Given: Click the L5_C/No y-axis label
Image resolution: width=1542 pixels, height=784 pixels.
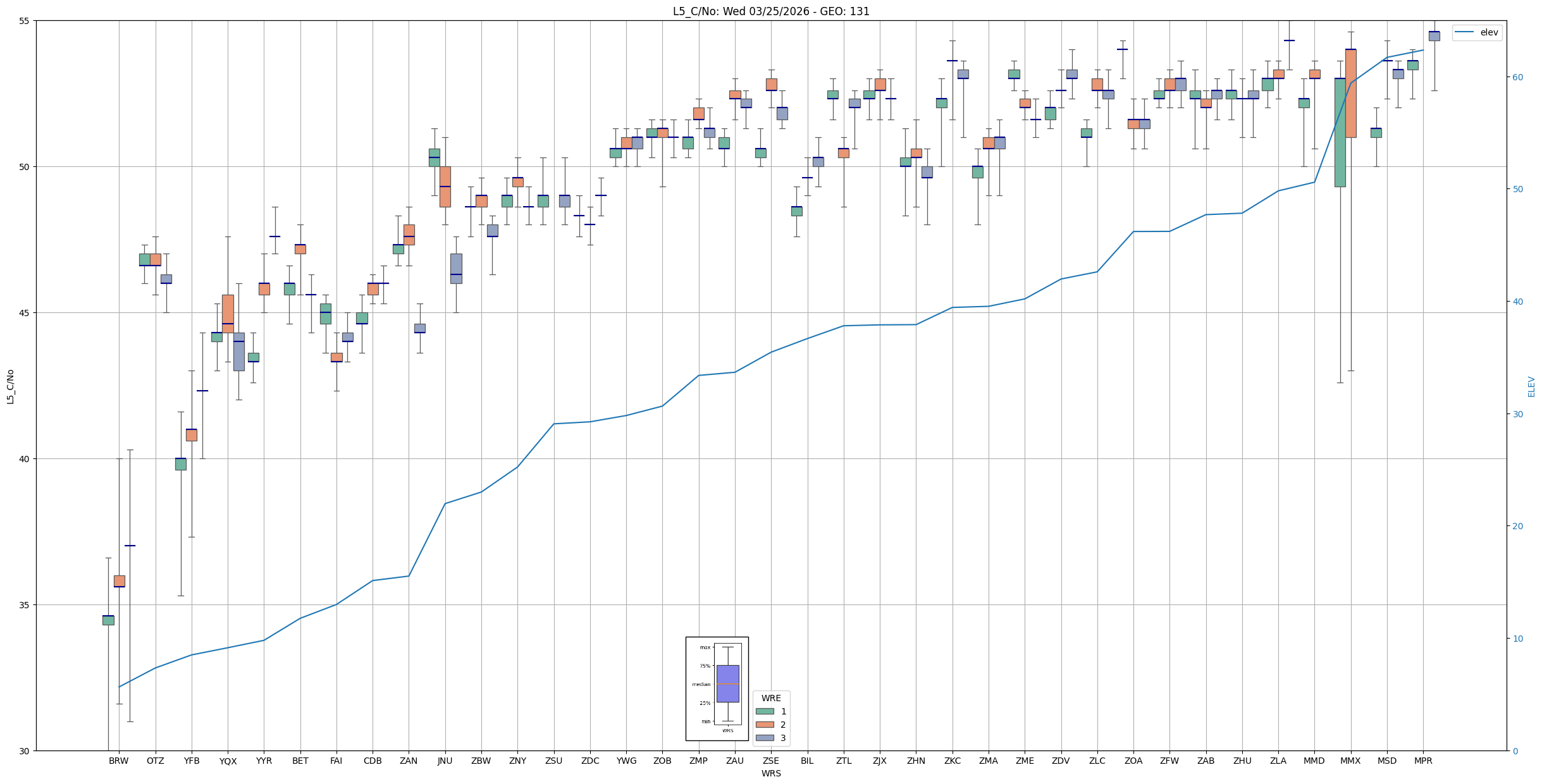Looking at the screenshot, I should (10, 386).
